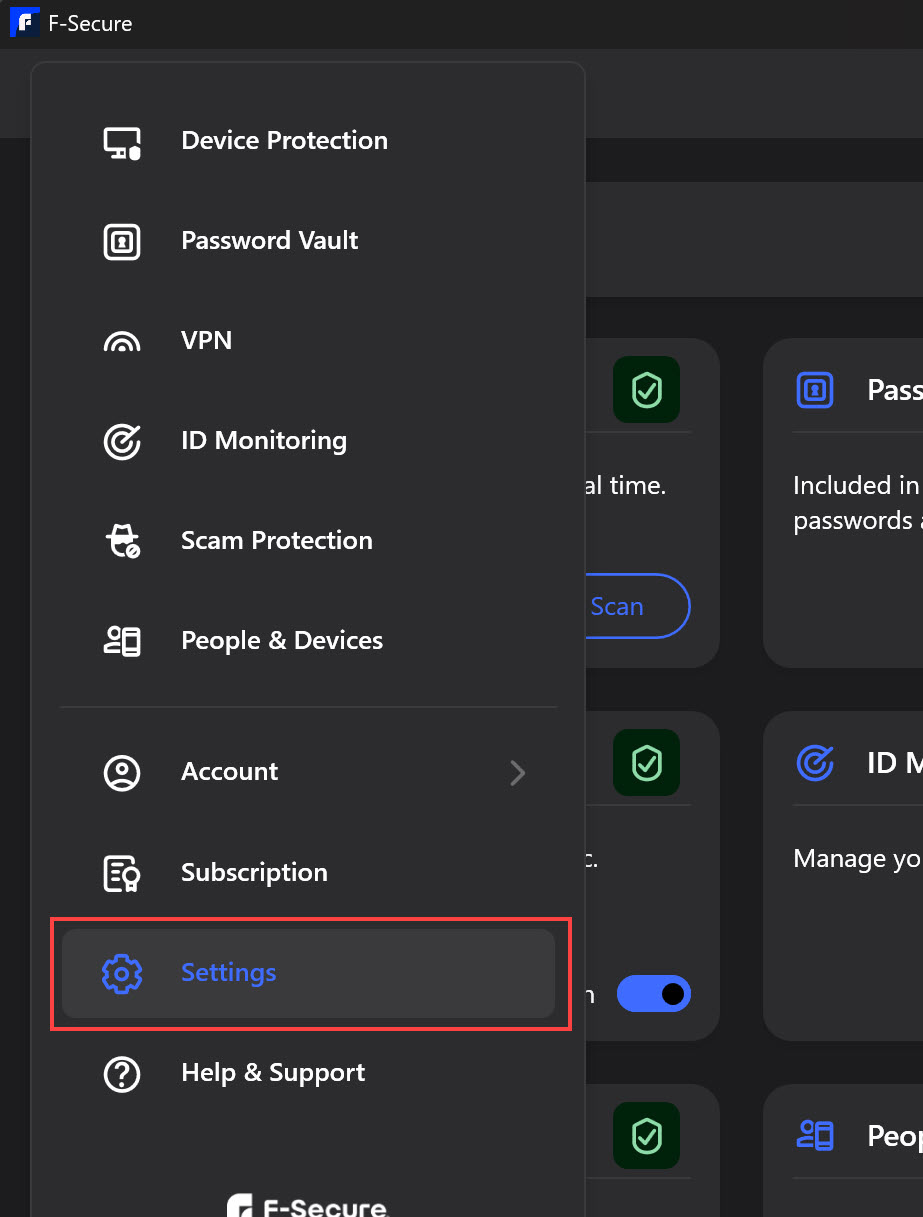
Task: Open Device Protection from the menu
Action: pyautogui.click(x=284, y=141)
